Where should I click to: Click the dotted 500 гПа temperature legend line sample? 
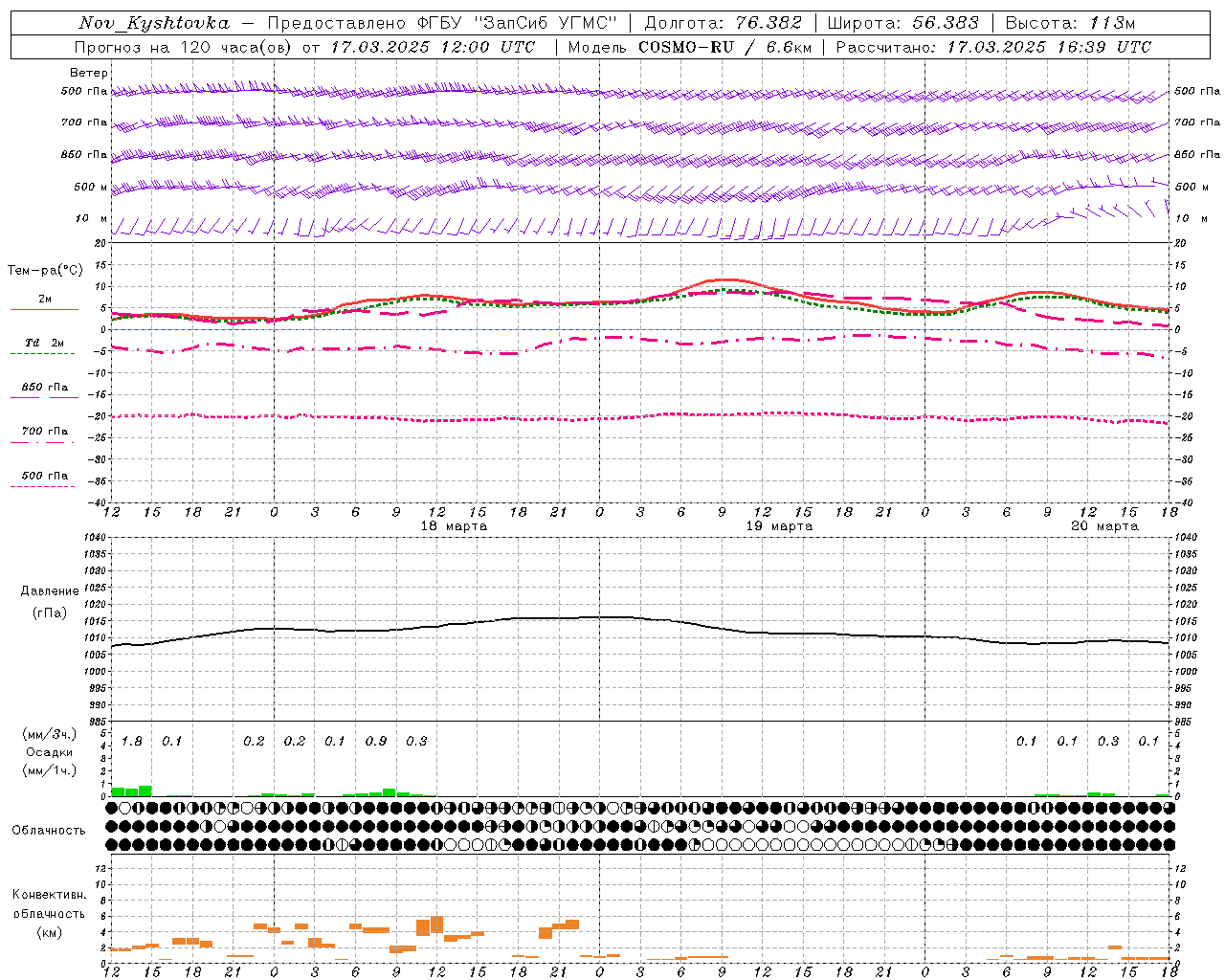pos(42,487)
